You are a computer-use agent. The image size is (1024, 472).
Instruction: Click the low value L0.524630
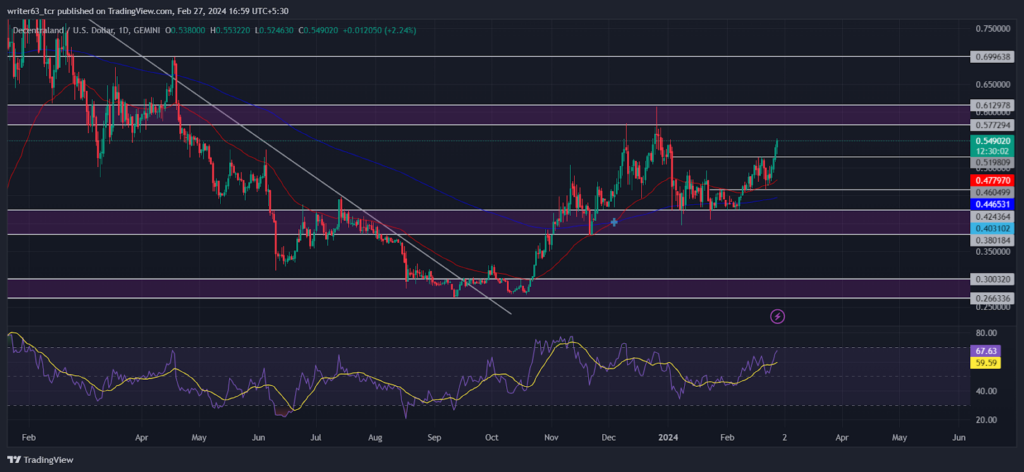[x=276, y=30]
